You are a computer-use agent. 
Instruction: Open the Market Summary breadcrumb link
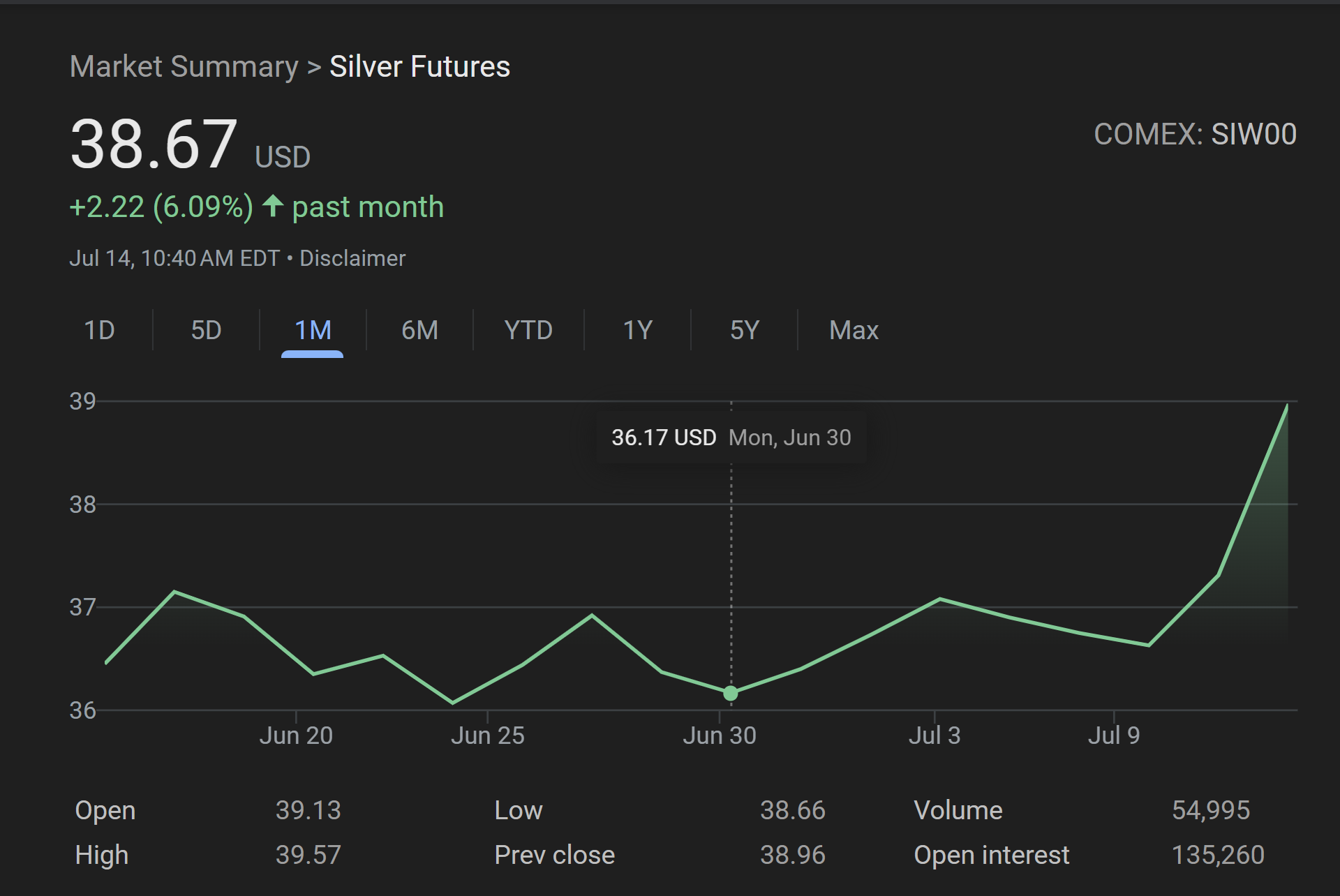pyautogui.click(x=184, y=67)
